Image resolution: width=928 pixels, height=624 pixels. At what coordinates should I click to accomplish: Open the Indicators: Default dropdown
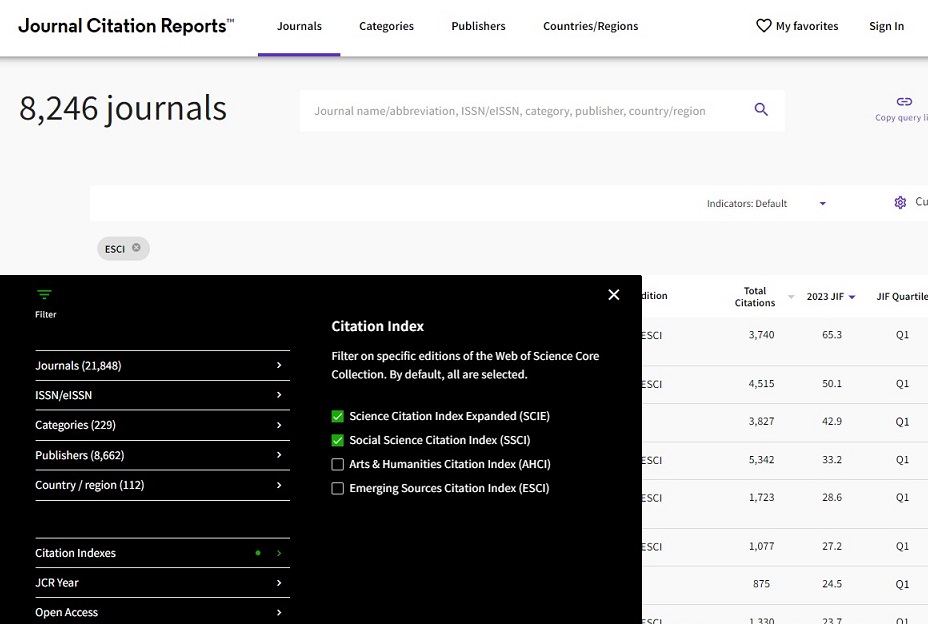[x=766, y=203]
